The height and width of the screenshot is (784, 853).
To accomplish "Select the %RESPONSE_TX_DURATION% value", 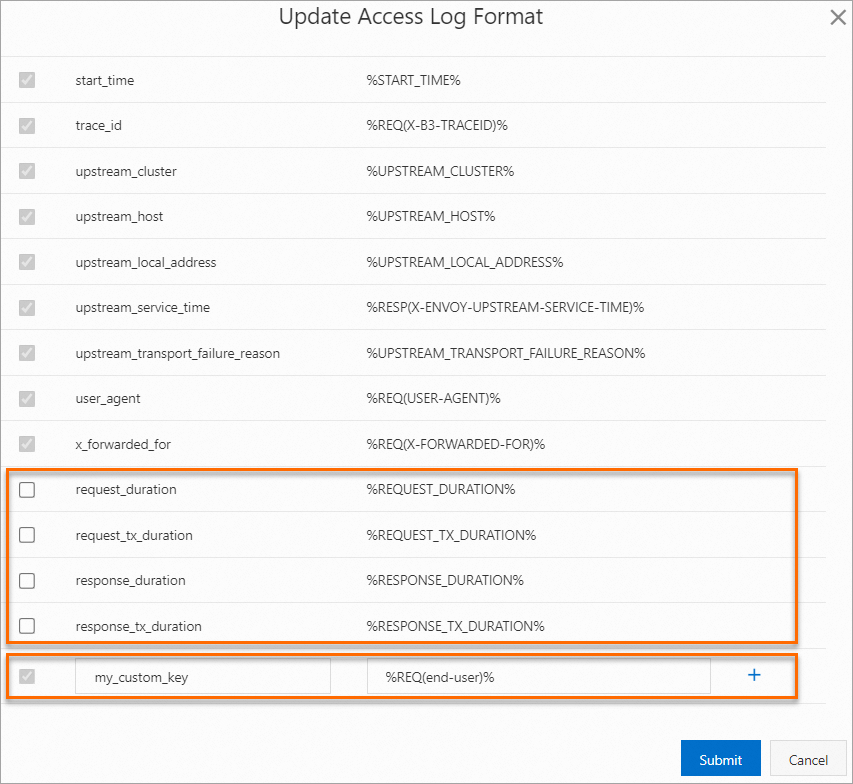I will pyautogui.click(x=455, y=626).
